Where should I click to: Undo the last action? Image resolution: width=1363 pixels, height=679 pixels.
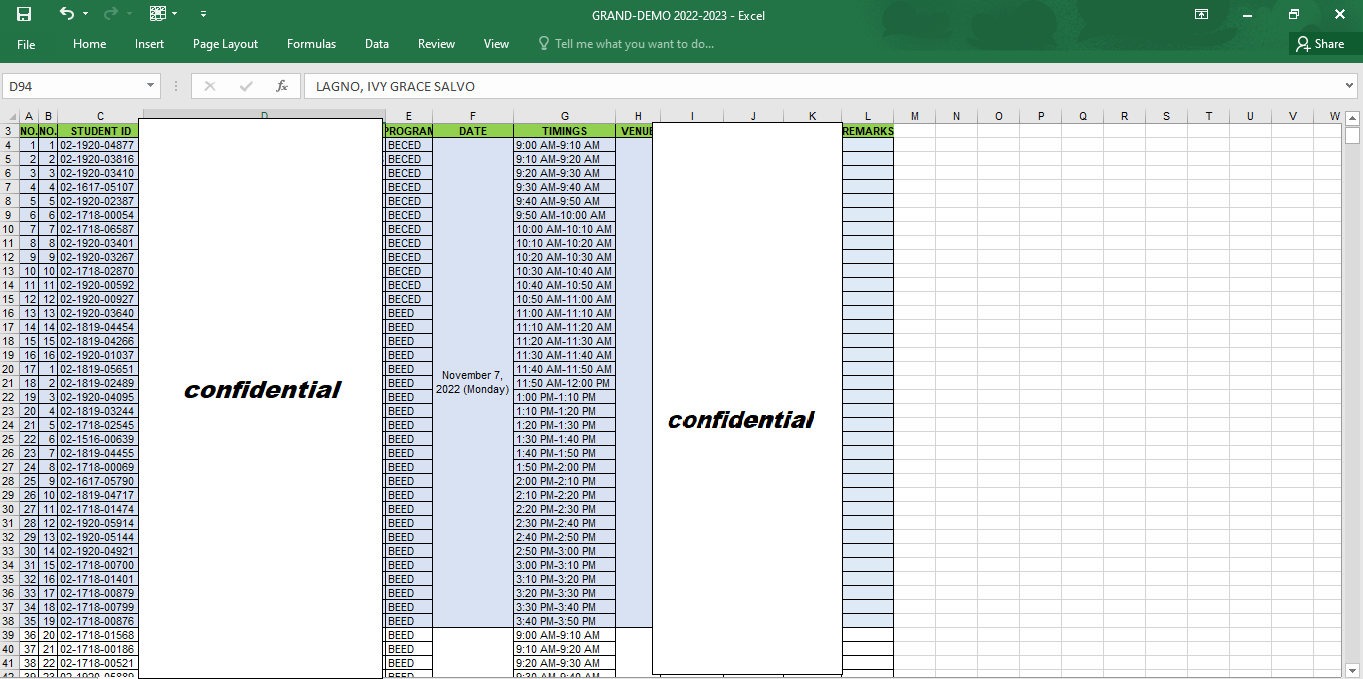tap(66, 14)
